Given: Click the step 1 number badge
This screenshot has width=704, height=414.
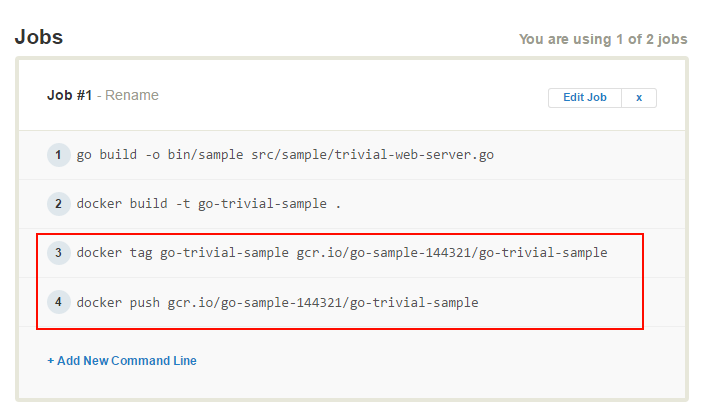Looking at the screenshot, I should 58,155.
